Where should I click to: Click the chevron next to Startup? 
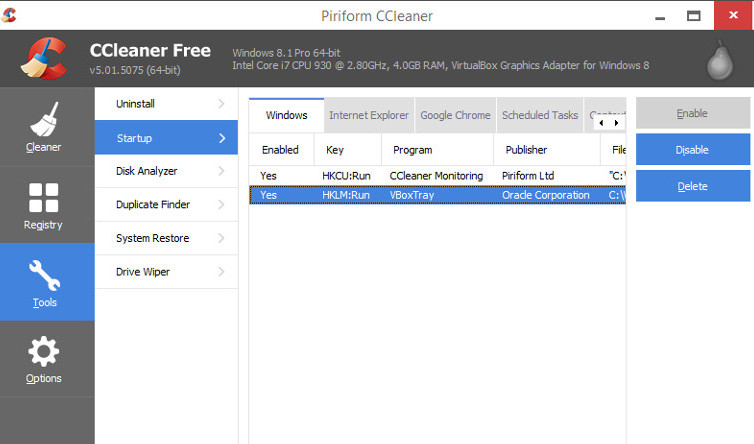coord(222,139)
